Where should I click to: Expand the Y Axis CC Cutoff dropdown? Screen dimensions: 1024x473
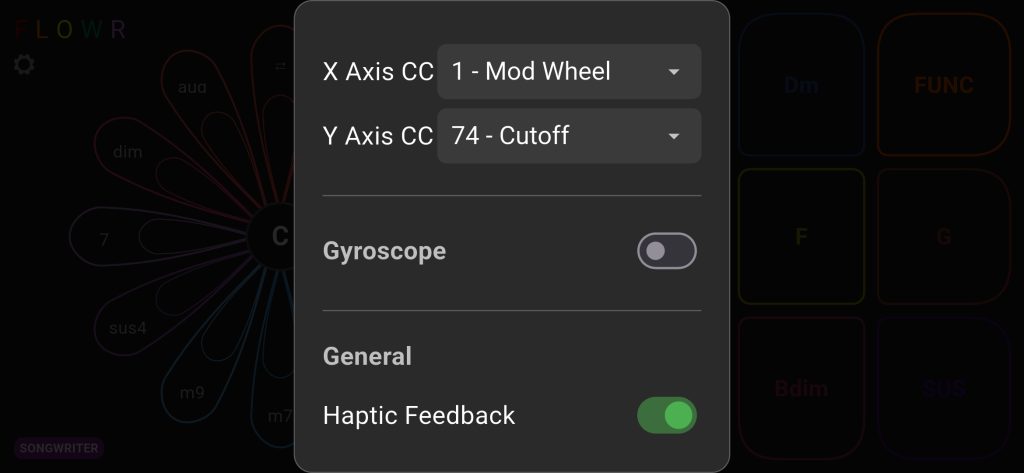[568, 136]
